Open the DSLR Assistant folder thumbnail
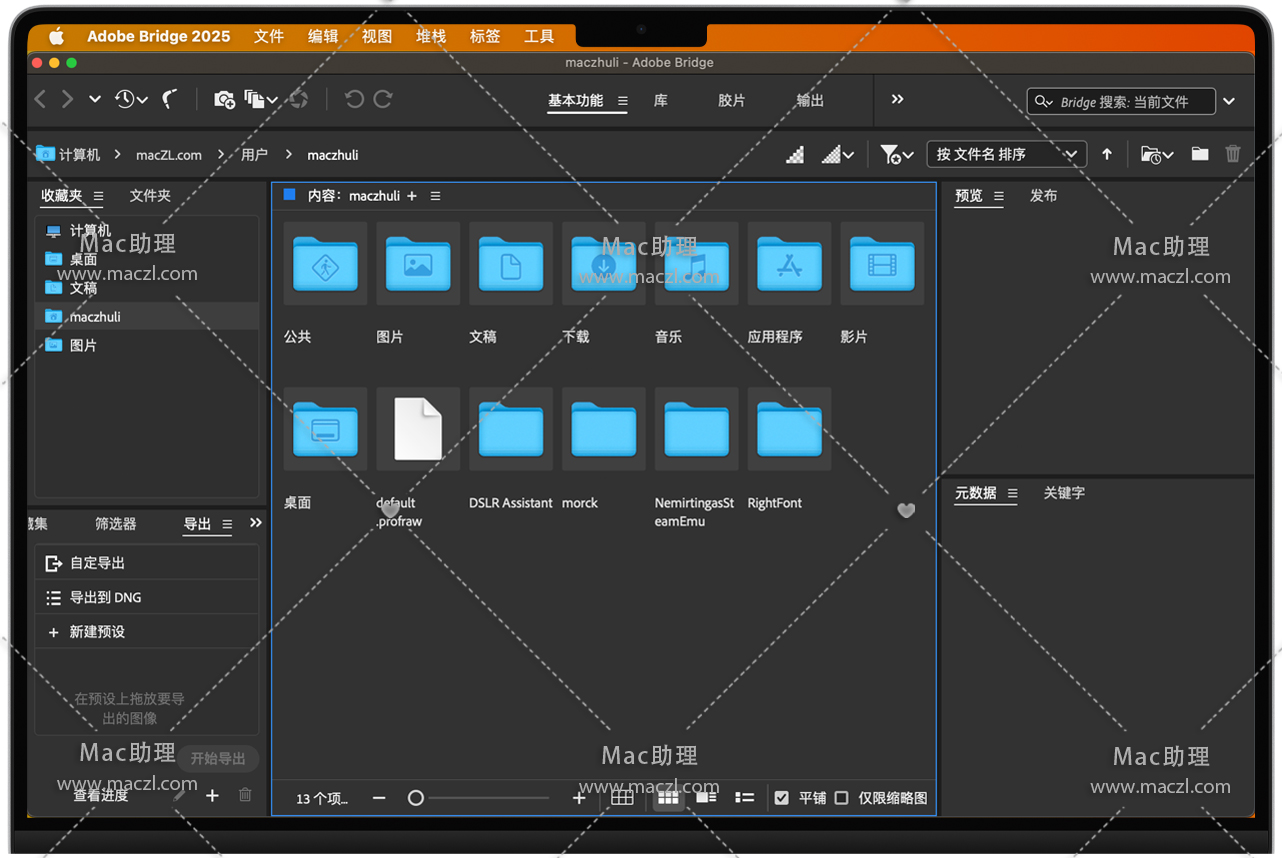 point(510,430)
